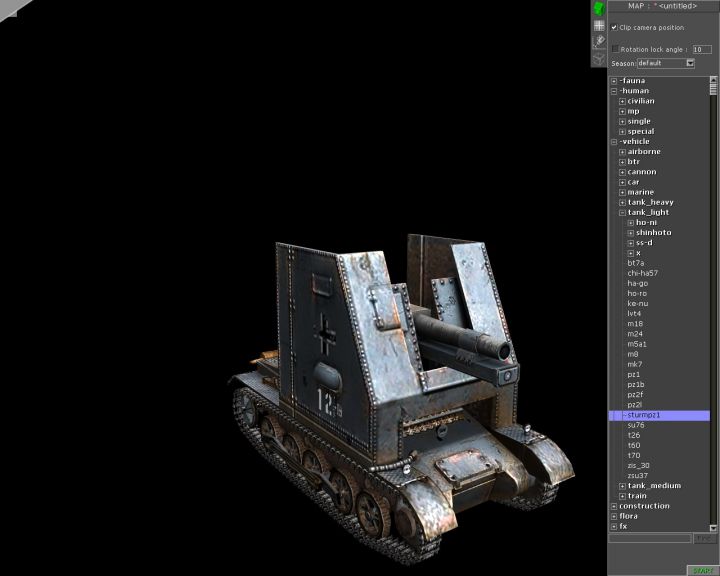This screenshot has height=576, width=720.
Task: Expand the tank_medium folder
Action: pyautogui.click(x=622, y=486)
